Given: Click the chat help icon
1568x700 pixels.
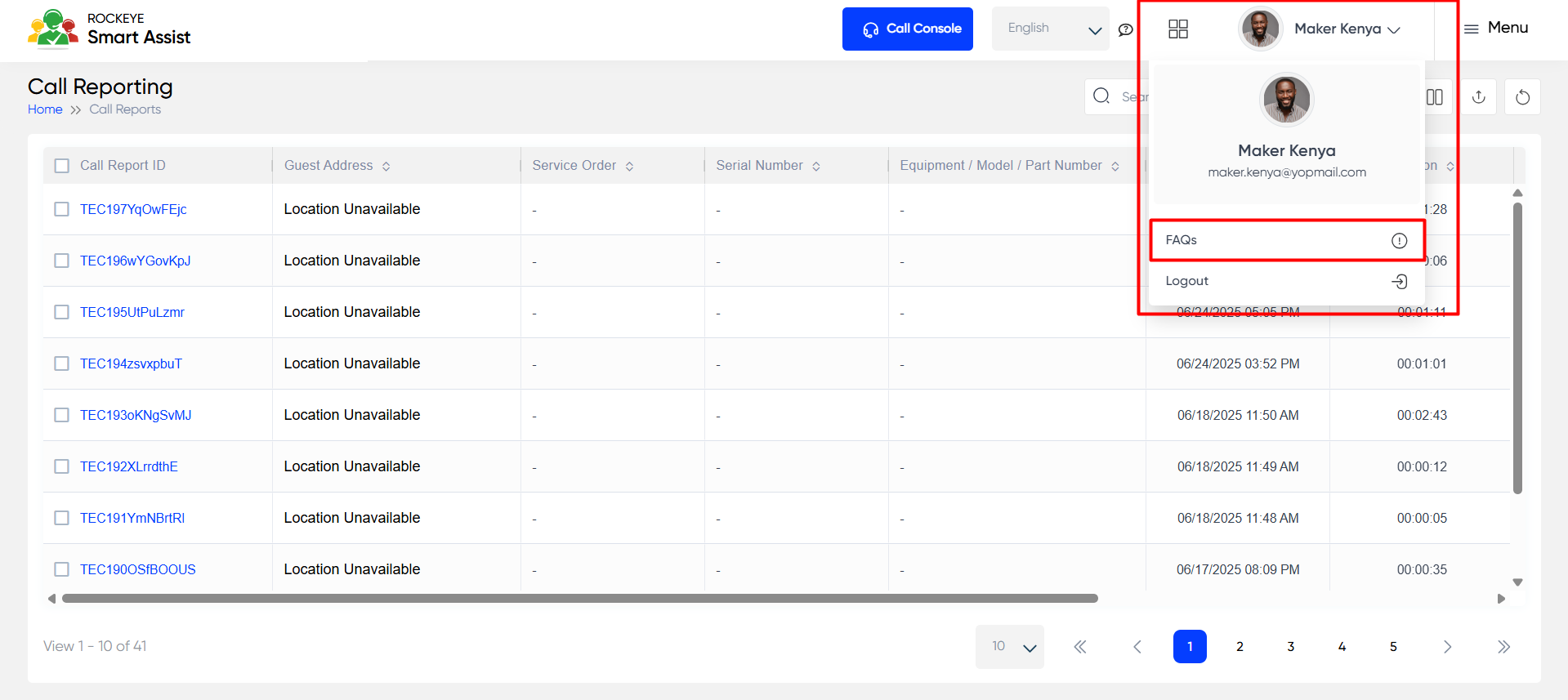Looking at the screenshot, I should [1125, 29].
